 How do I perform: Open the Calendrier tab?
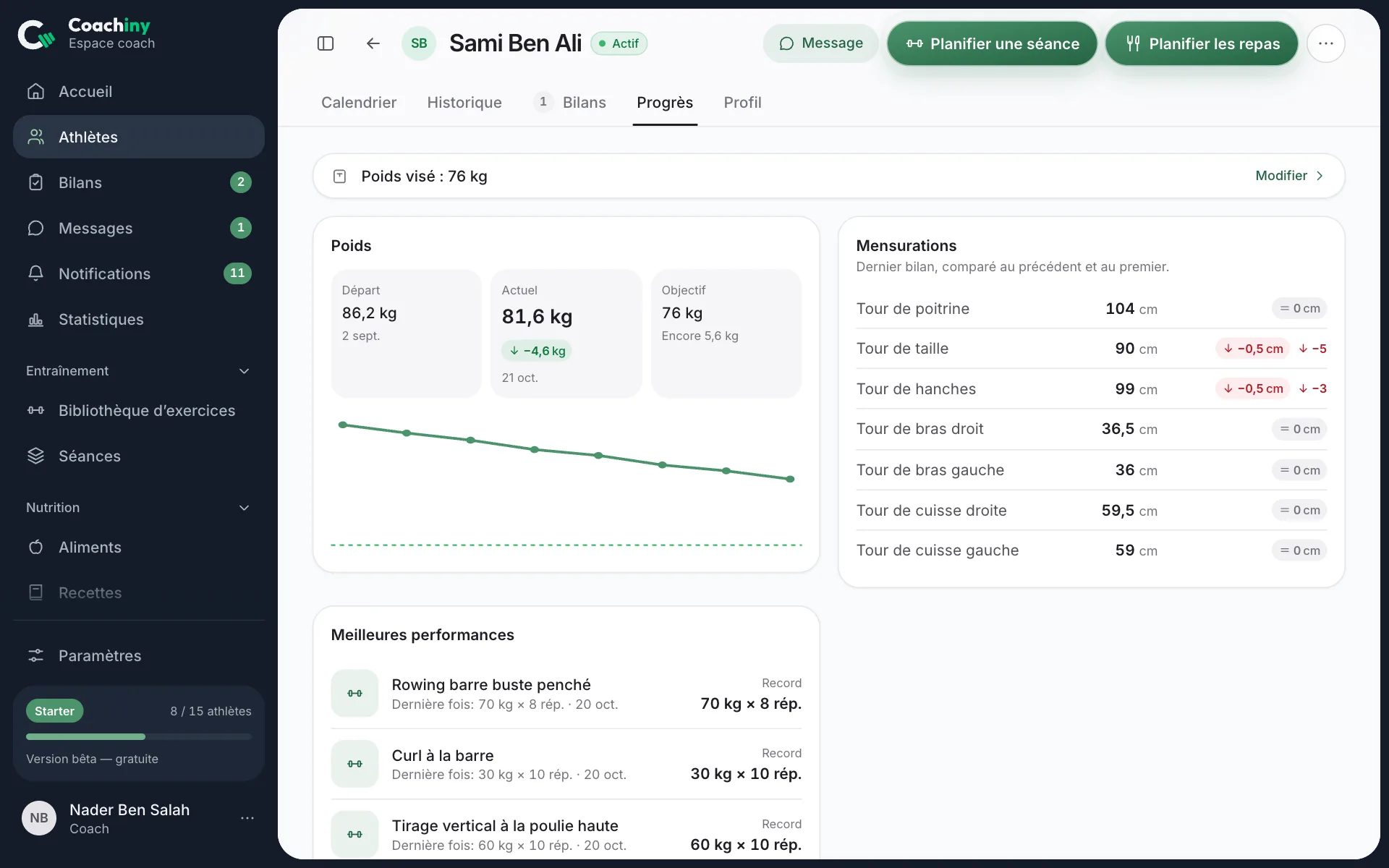coord(359,103)
